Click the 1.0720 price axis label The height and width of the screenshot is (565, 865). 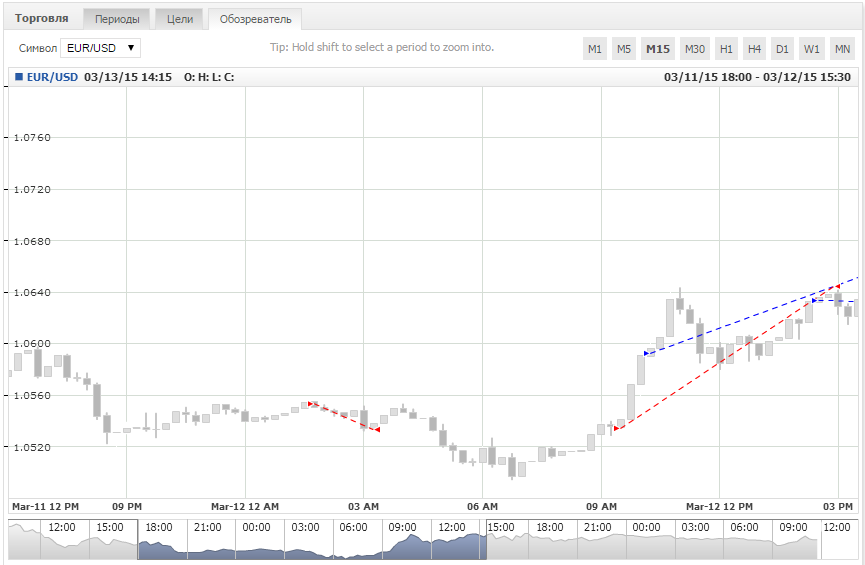32,190
